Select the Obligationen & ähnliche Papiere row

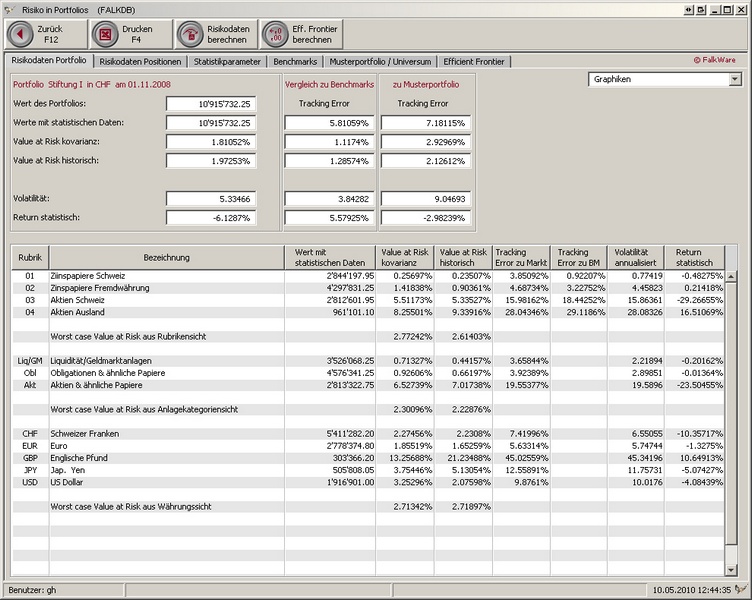tap(368, 373)
